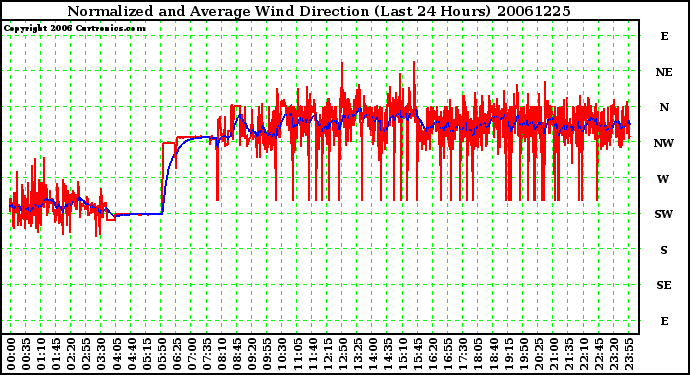Select the 'N' direction axis label

point(664,107)
